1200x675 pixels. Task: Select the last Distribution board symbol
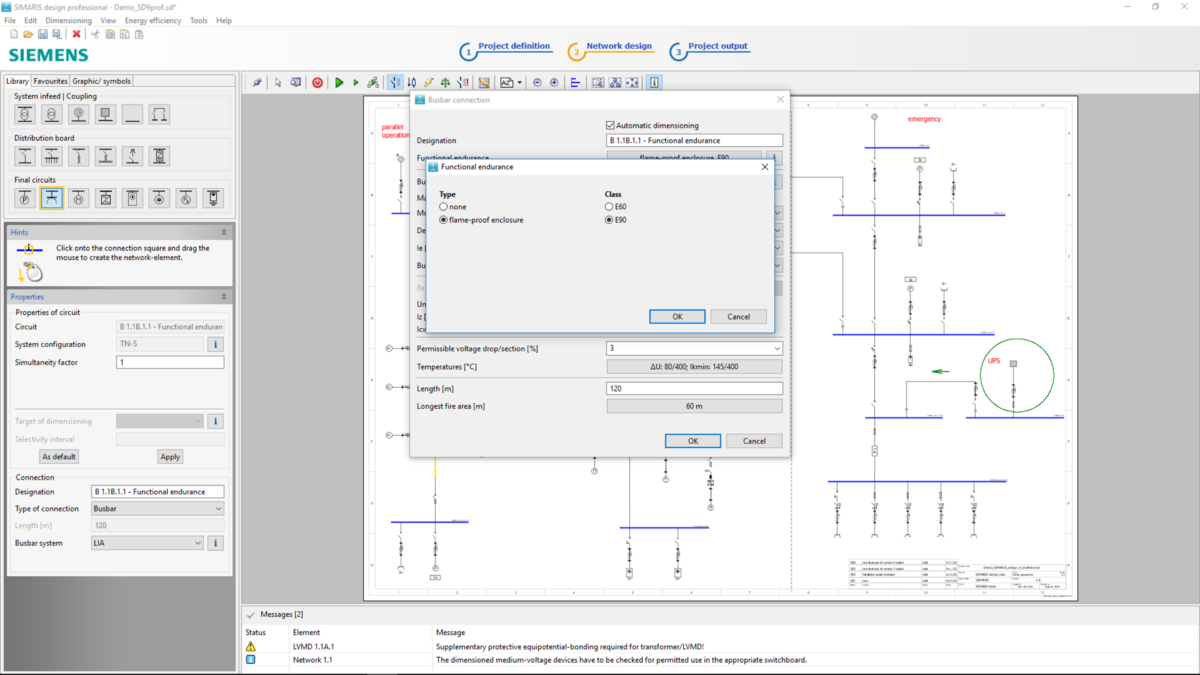coord(159,156)
